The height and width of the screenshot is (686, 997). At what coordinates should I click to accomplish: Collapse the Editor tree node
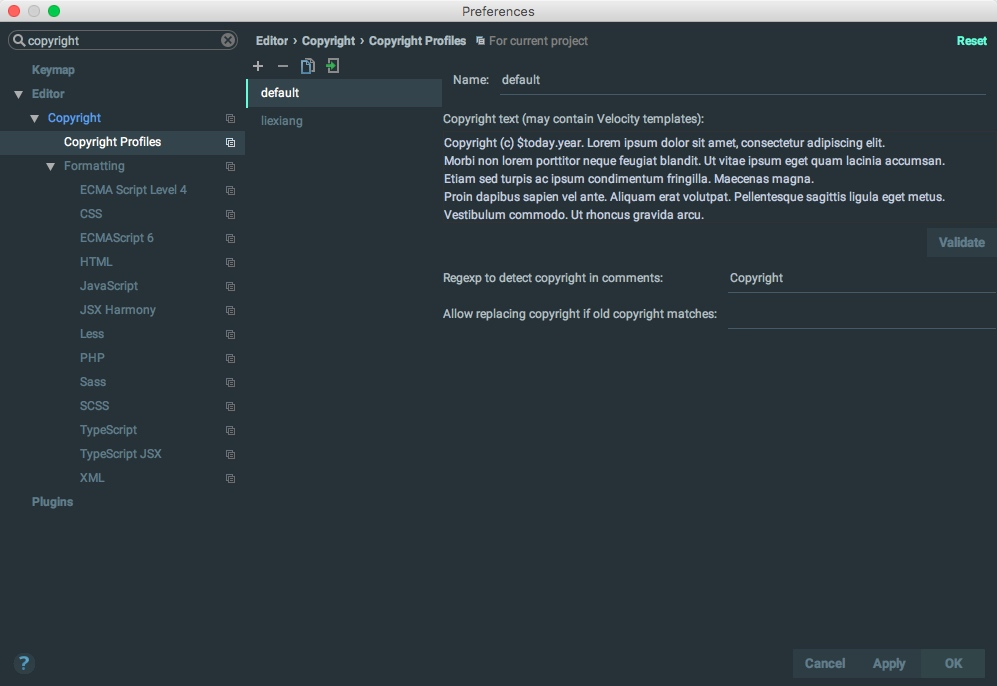tap(18, 94)
